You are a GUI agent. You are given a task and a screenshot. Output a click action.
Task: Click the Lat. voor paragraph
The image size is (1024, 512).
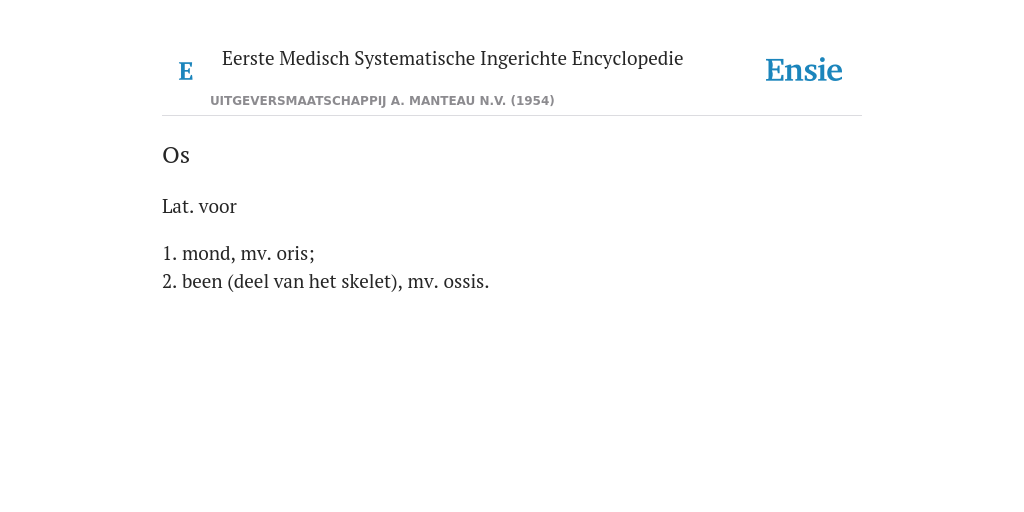coord(199,206)
